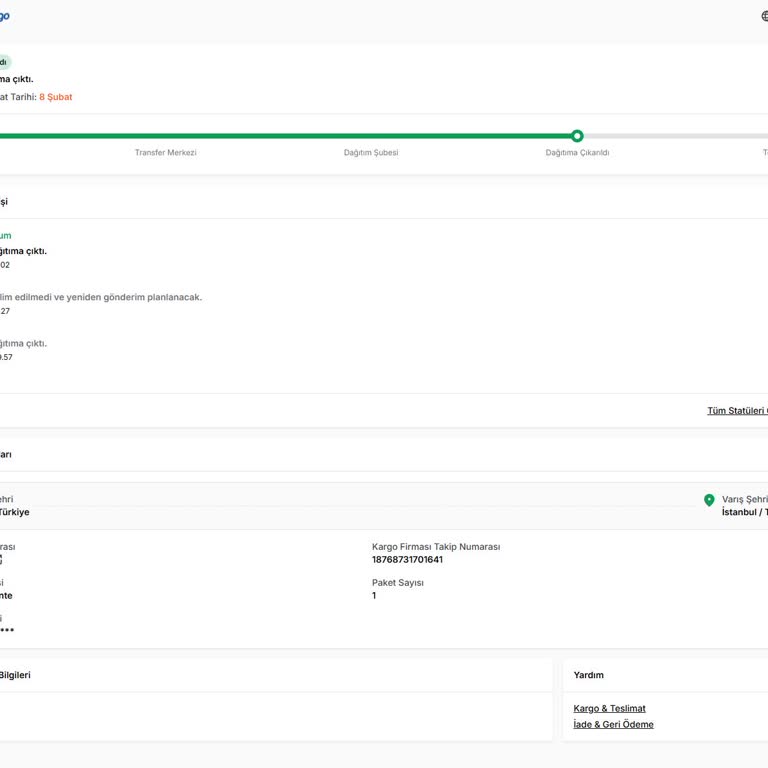Click the green delivery progress bar
Viewport: 768px width, 768px height.
pyautogui.click(x=286, y=136)
